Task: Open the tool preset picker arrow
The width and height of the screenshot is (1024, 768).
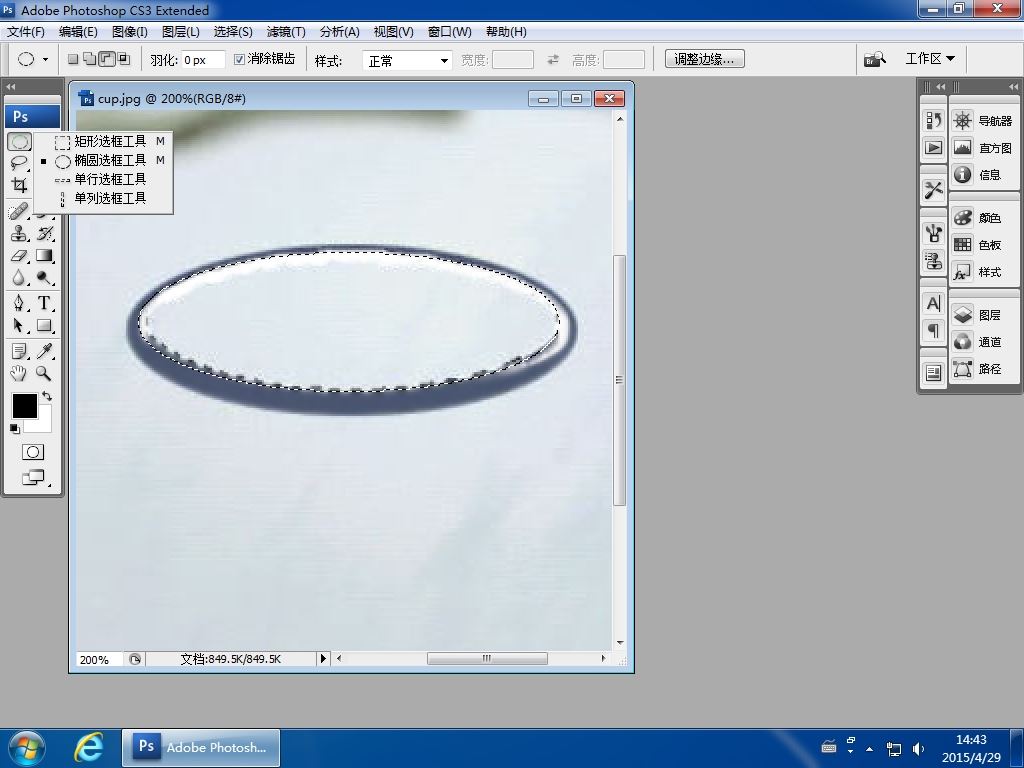Action: click(x=45, y=59)
